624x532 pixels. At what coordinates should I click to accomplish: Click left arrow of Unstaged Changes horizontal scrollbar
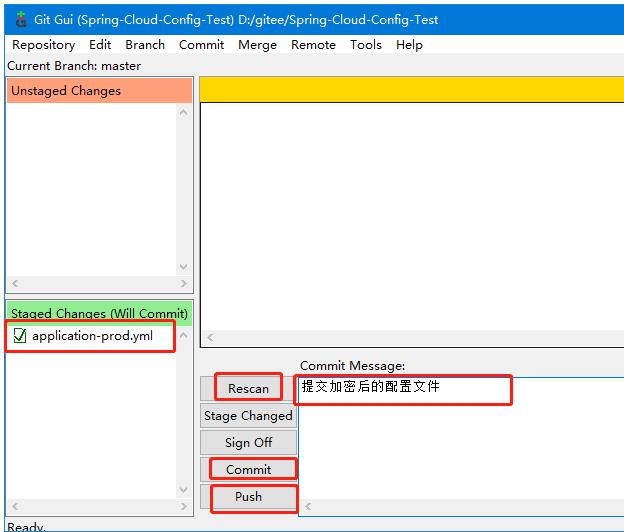pos(15,283)
